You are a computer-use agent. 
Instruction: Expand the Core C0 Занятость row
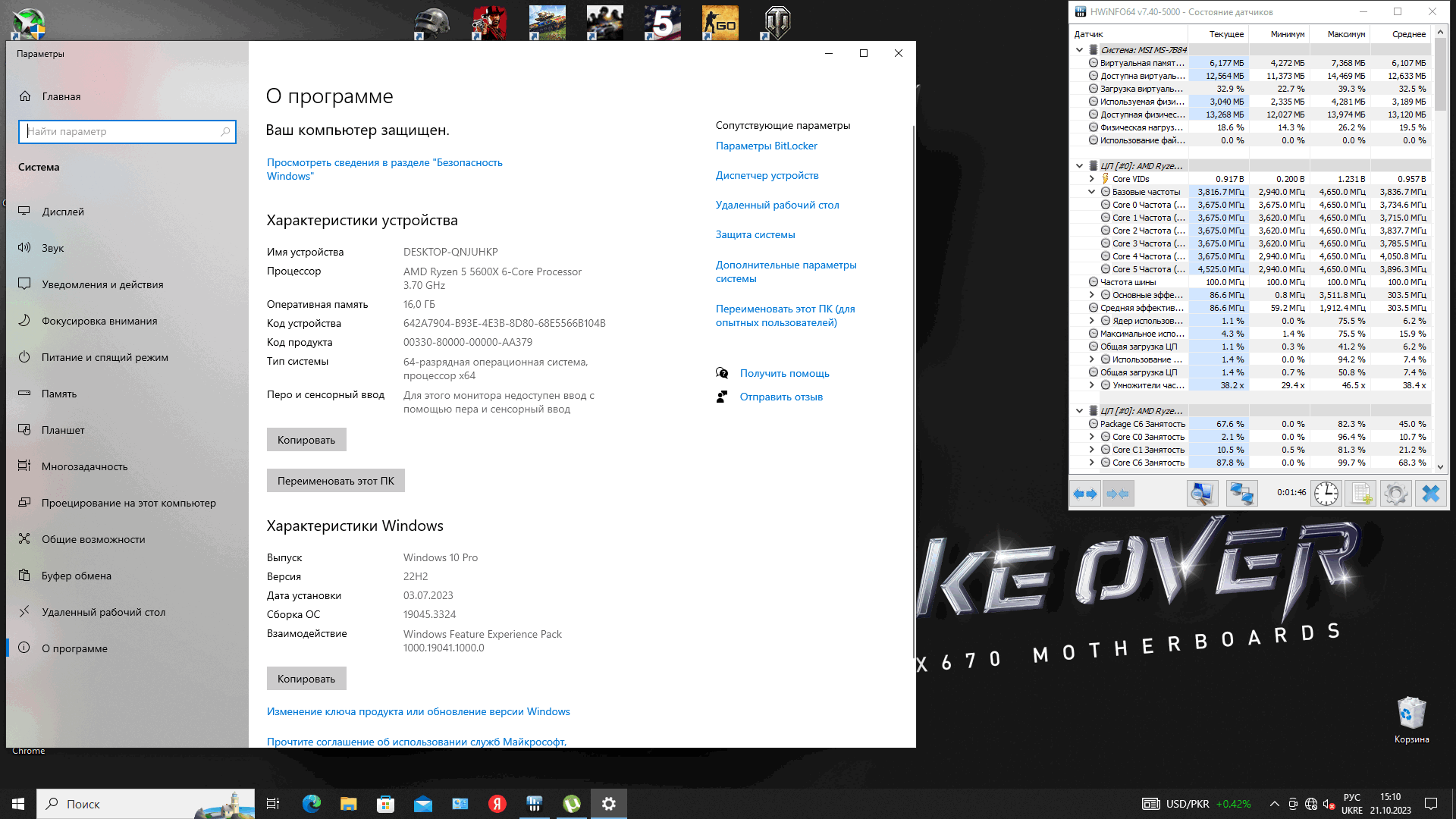coord(1091,437)
